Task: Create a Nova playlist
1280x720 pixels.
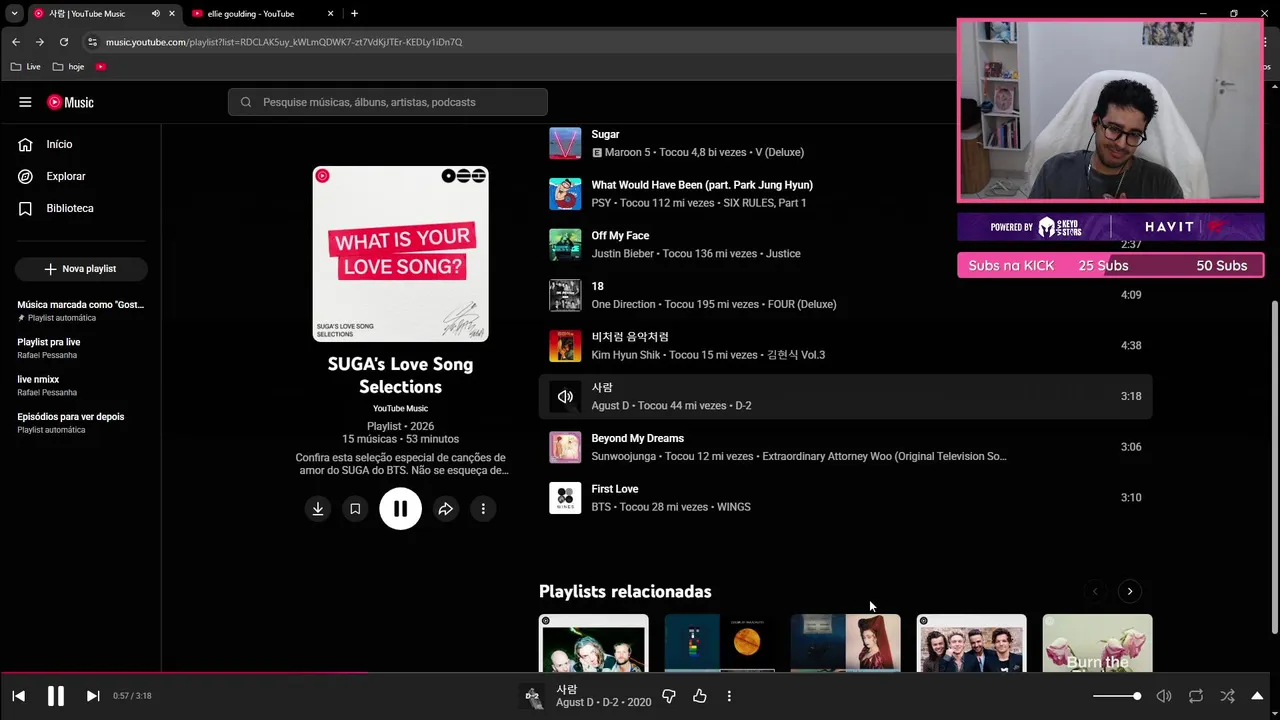Action: coord(81,269)
